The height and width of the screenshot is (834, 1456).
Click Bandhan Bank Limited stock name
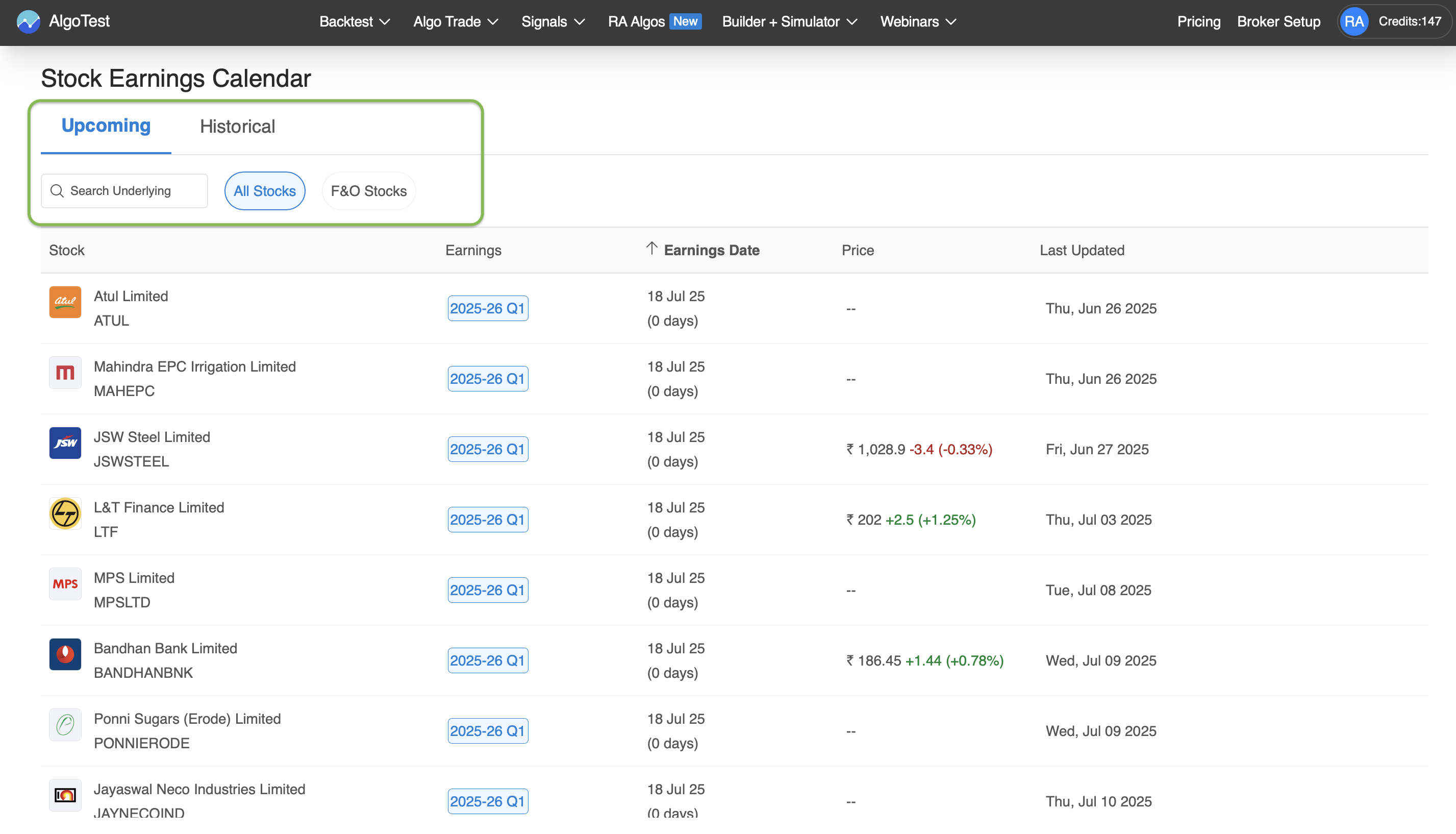[x=165, y=648]
